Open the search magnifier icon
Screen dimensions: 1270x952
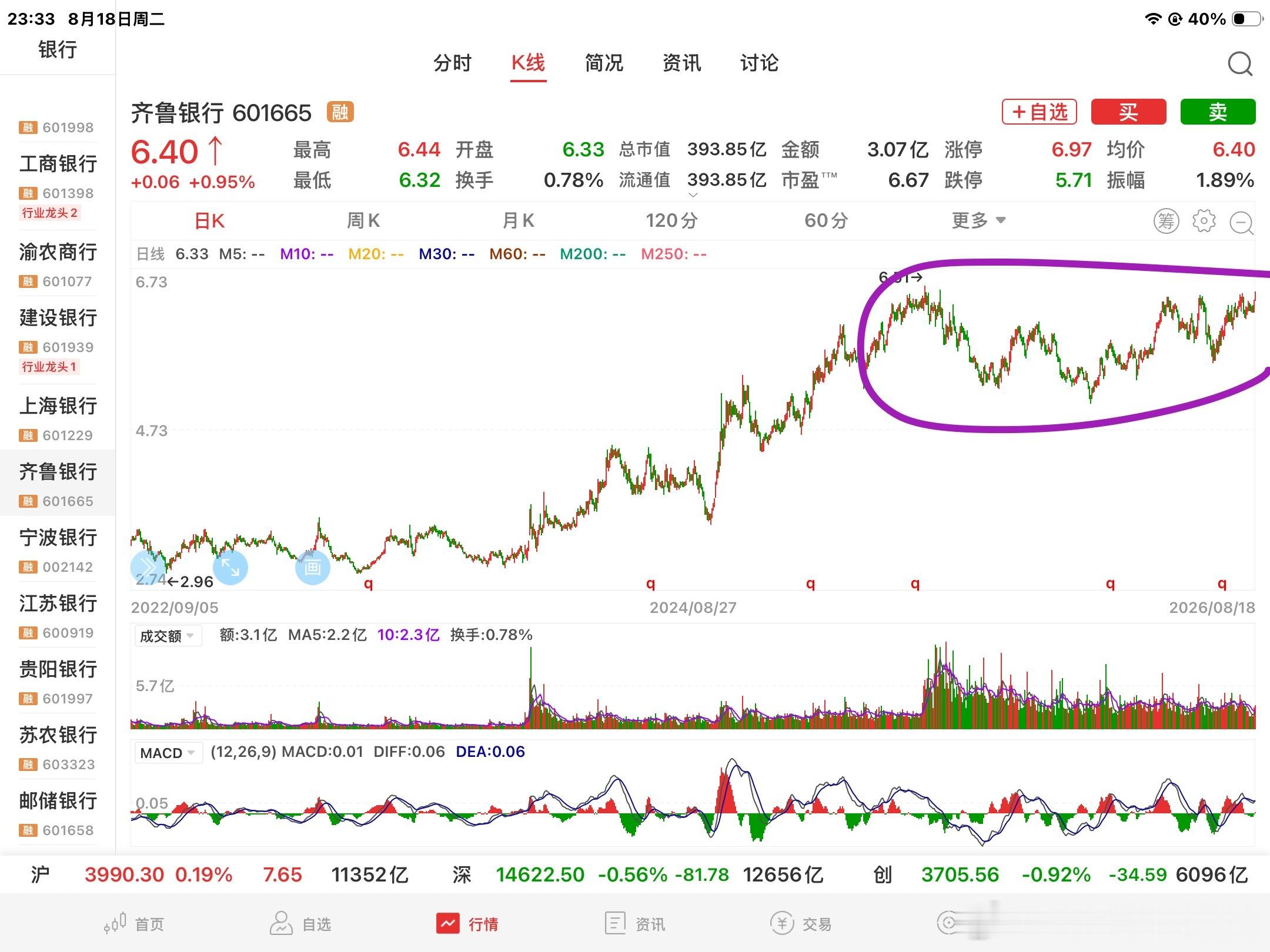[x=1240, y=64]
